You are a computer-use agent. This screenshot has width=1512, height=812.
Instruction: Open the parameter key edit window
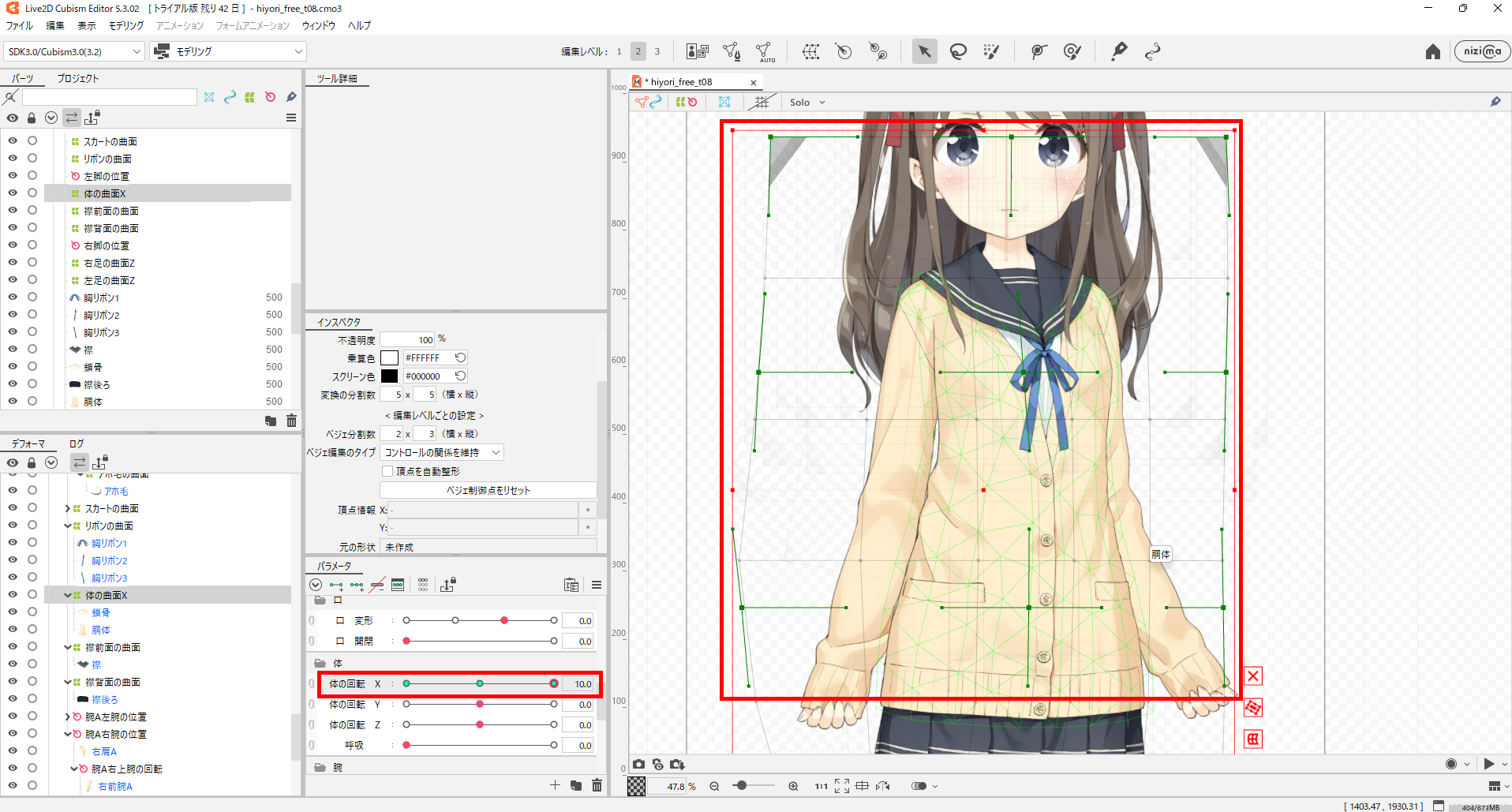[398, 585]
